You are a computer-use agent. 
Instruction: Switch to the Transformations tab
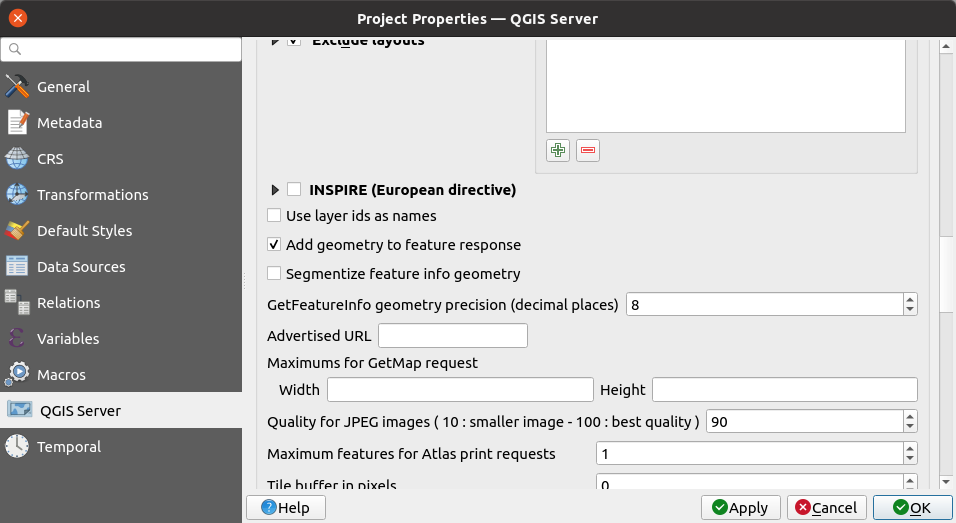pos(121,194)
